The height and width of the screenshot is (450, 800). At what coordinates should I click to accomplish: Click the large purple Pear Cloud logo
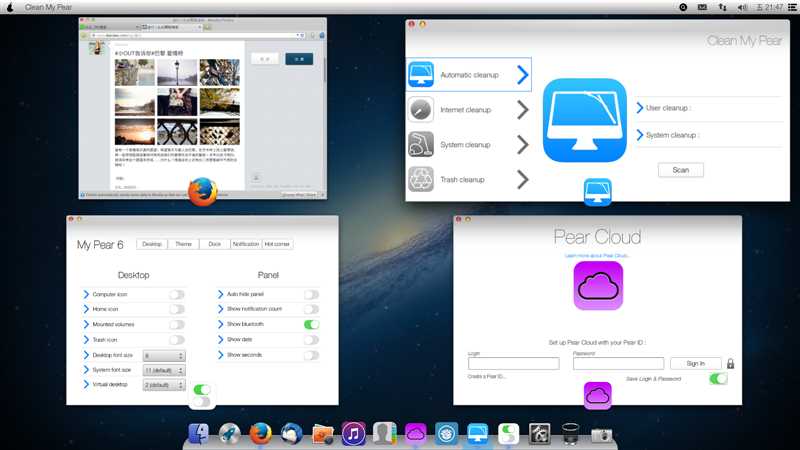(x=598, y=286)
